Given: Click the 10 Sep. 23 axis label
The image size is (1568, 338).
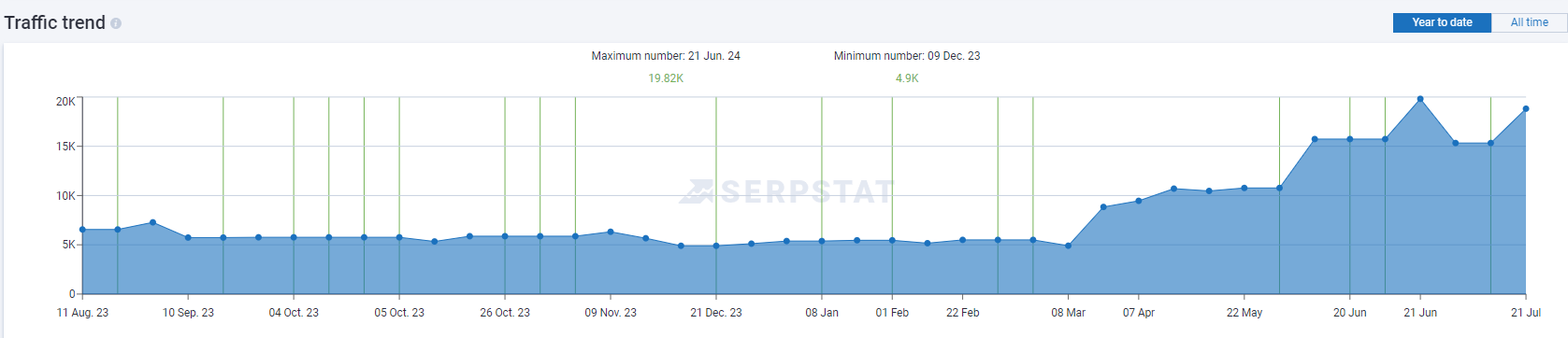Looking at the screenshot, I should 188,313.
